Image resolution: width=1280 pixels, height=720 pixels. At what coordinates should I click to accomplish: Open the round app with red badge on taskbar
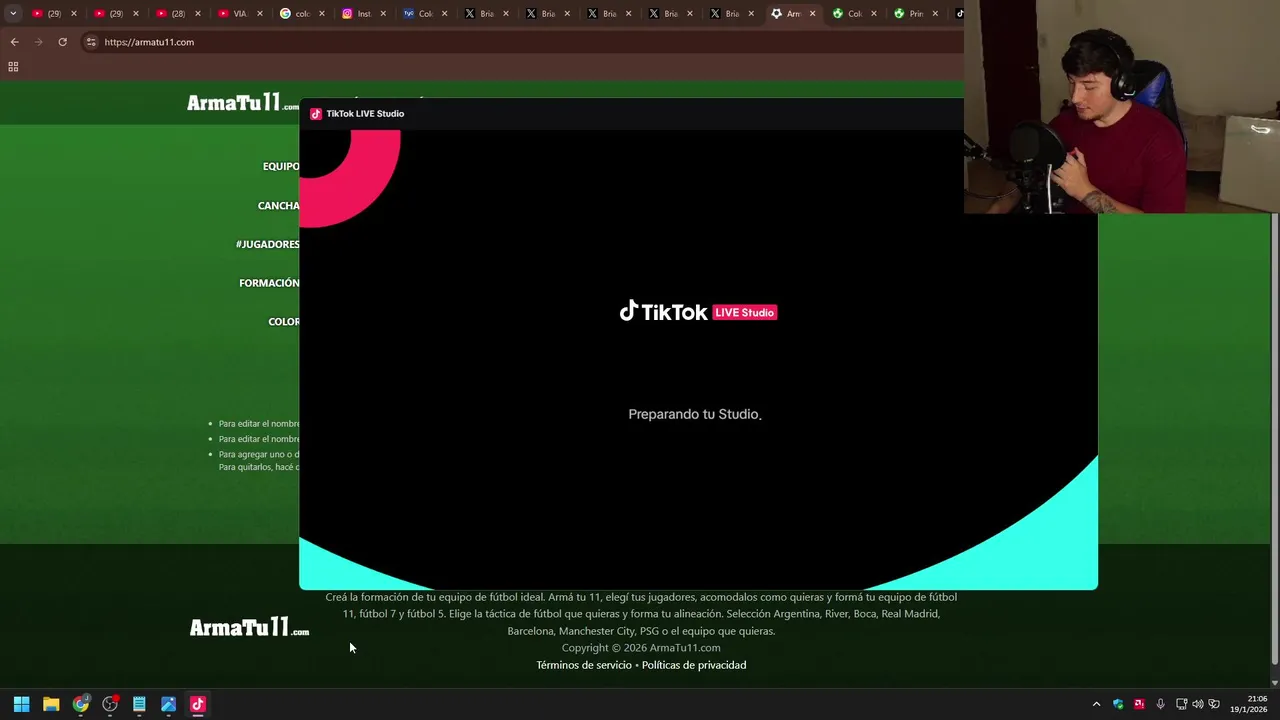click(110, 704)
